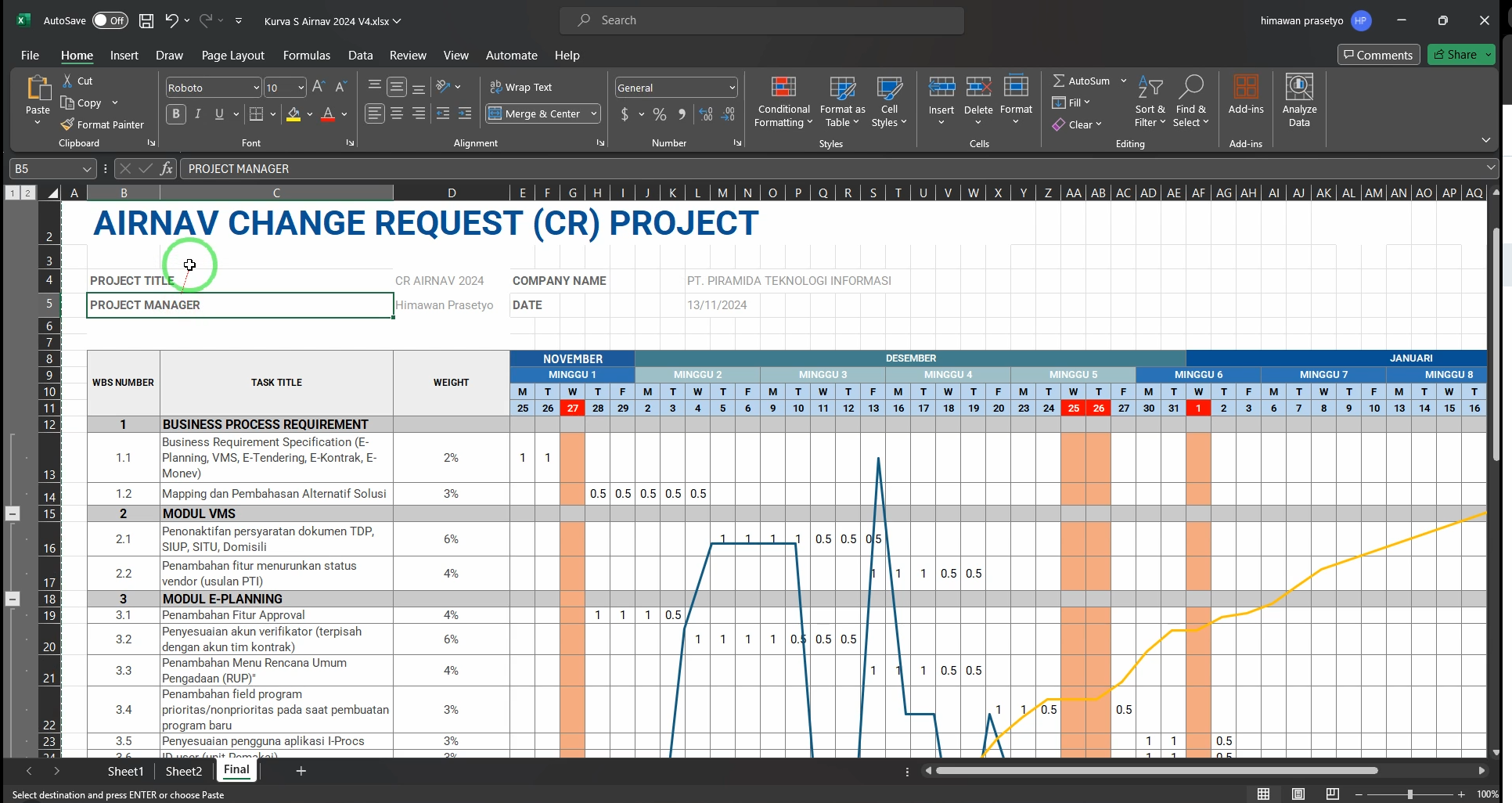Open Conditional Formatting in Styles group
Image resolution: width=1512 pixels, height=803 pixels.
[x=783, y=102]
